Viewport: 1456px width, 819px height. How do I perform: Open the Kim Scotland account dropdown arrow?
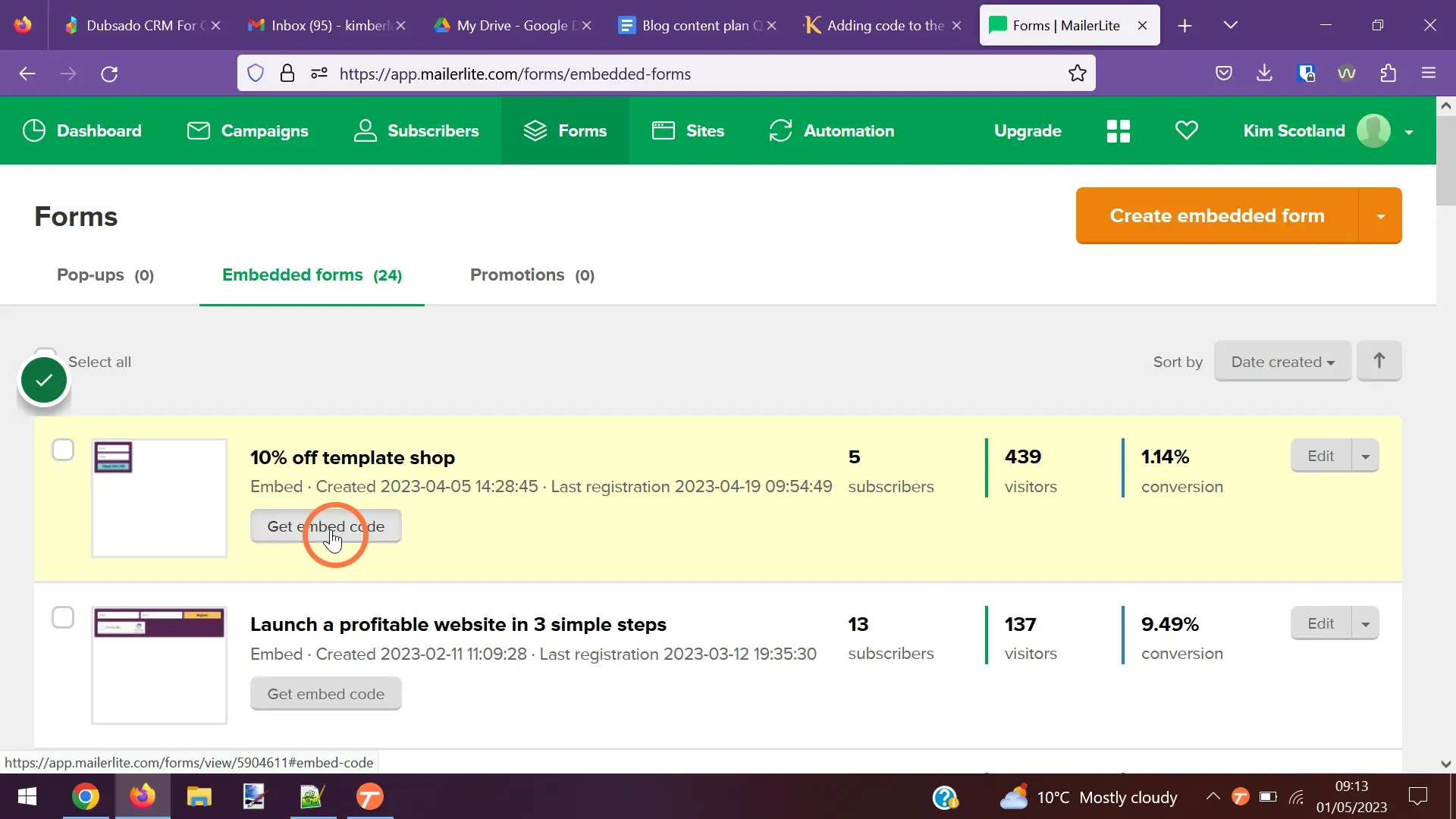tap(1409, 132)
